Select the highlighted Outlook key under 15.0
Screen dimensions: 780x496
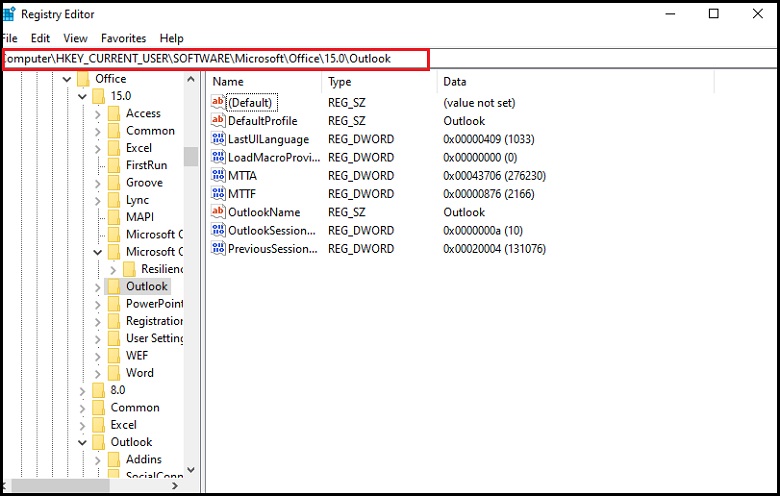[146, 287]
